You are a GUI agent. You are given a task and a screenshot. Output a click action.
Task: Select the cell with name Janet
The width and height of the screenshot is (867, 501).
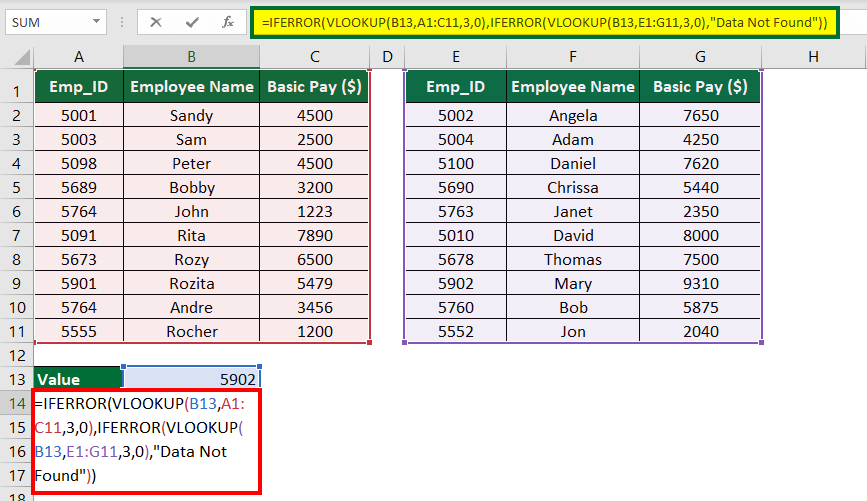573,211
